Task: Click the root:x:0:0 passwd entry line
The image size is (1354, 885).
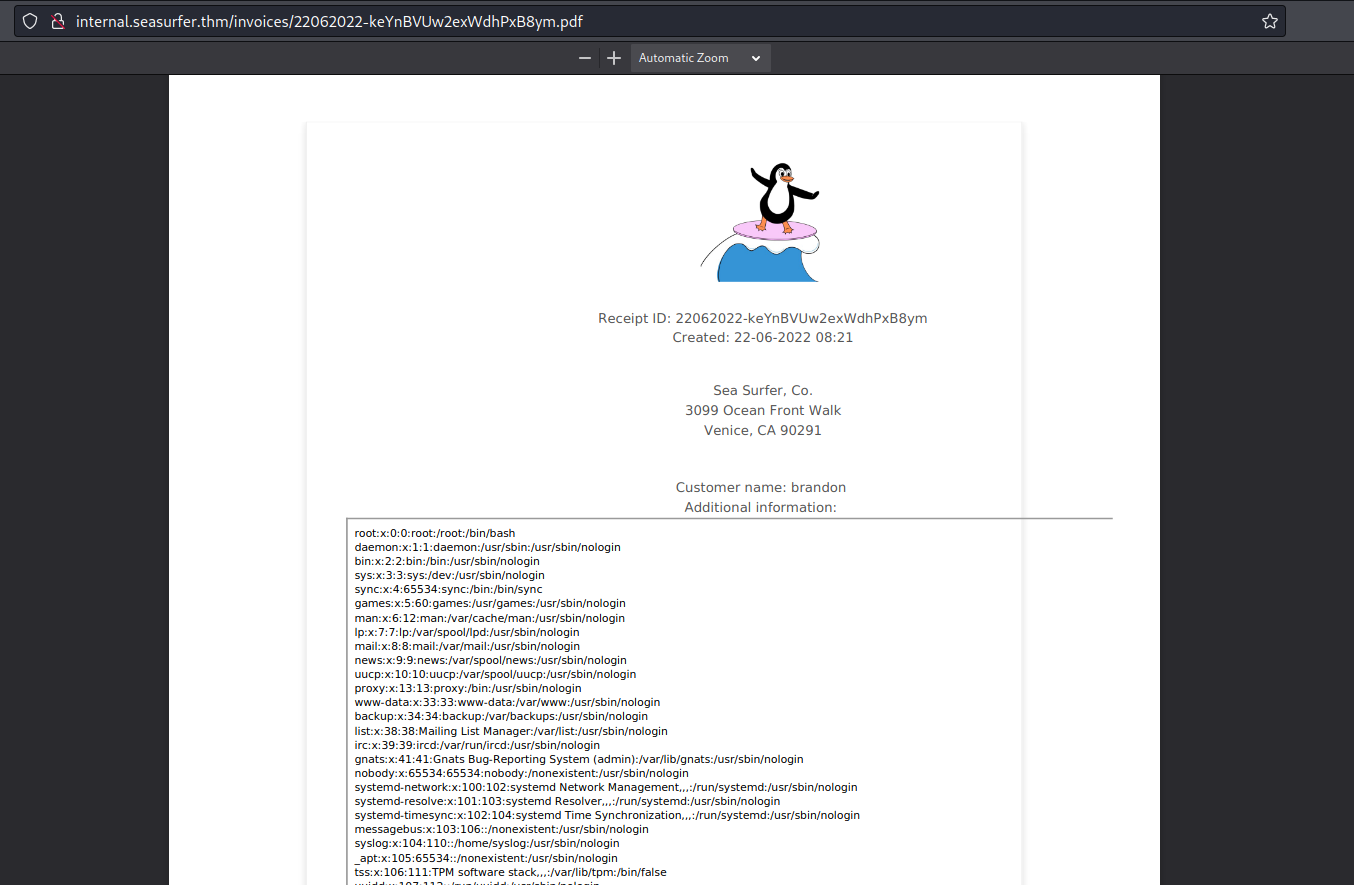Action: pos(435,534)
